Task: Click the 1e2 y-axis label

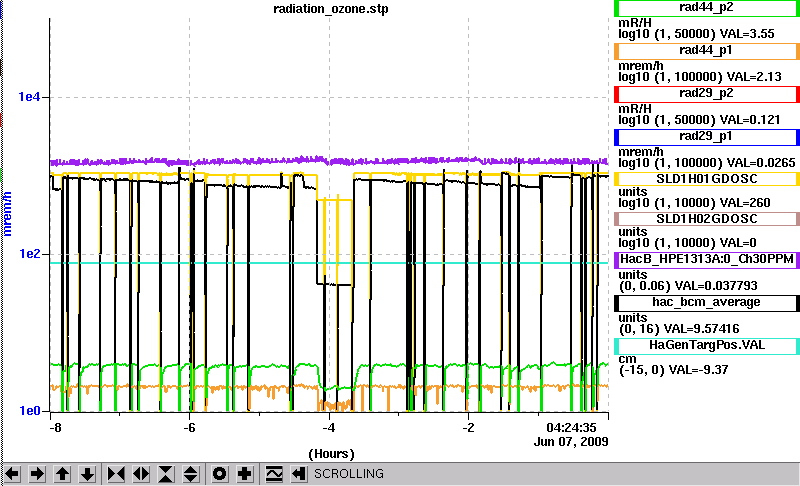Action: pos(29,254)
